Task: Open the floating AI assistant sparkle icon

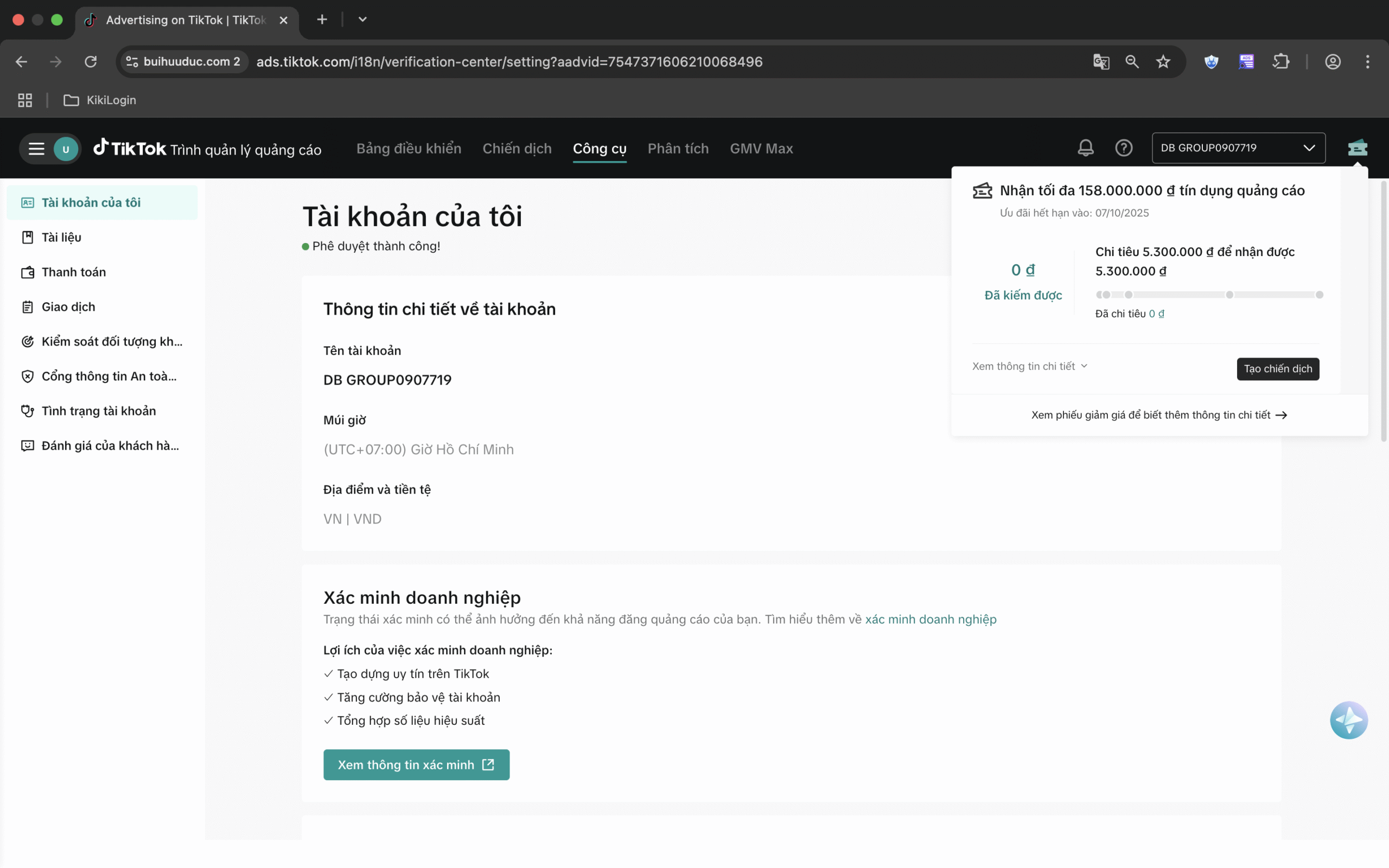Action: tap(1348, 720)
